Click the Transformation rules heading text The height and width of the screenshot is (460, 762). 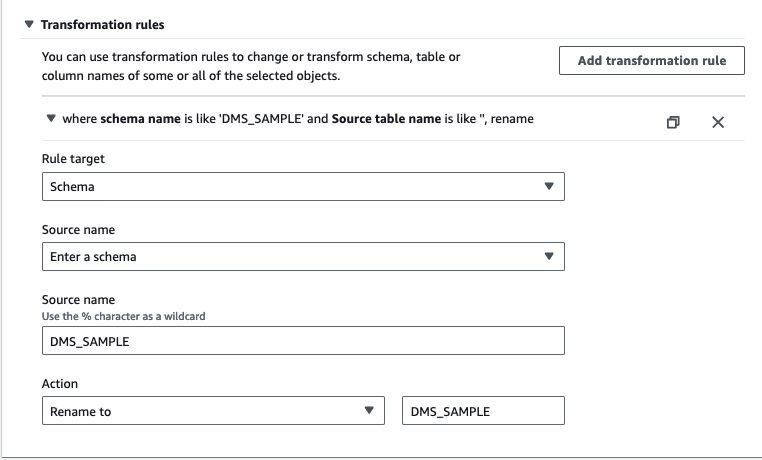pos(102,24)
